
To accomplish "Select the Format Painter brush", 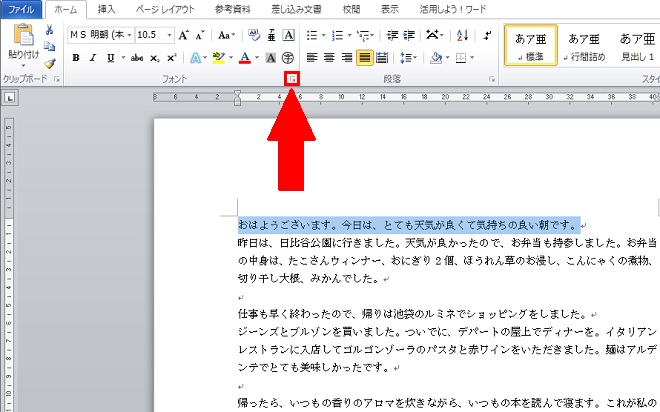I will [x=50, y=64].
